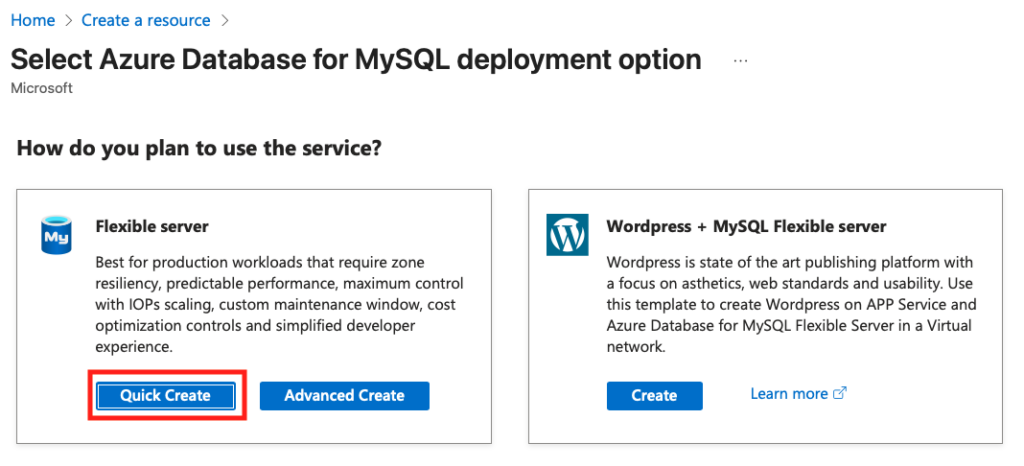Select the Wordpress + MySQL Flexible server heading
The height and width of the screenshot is (466, 1024).
coord(746,226)
